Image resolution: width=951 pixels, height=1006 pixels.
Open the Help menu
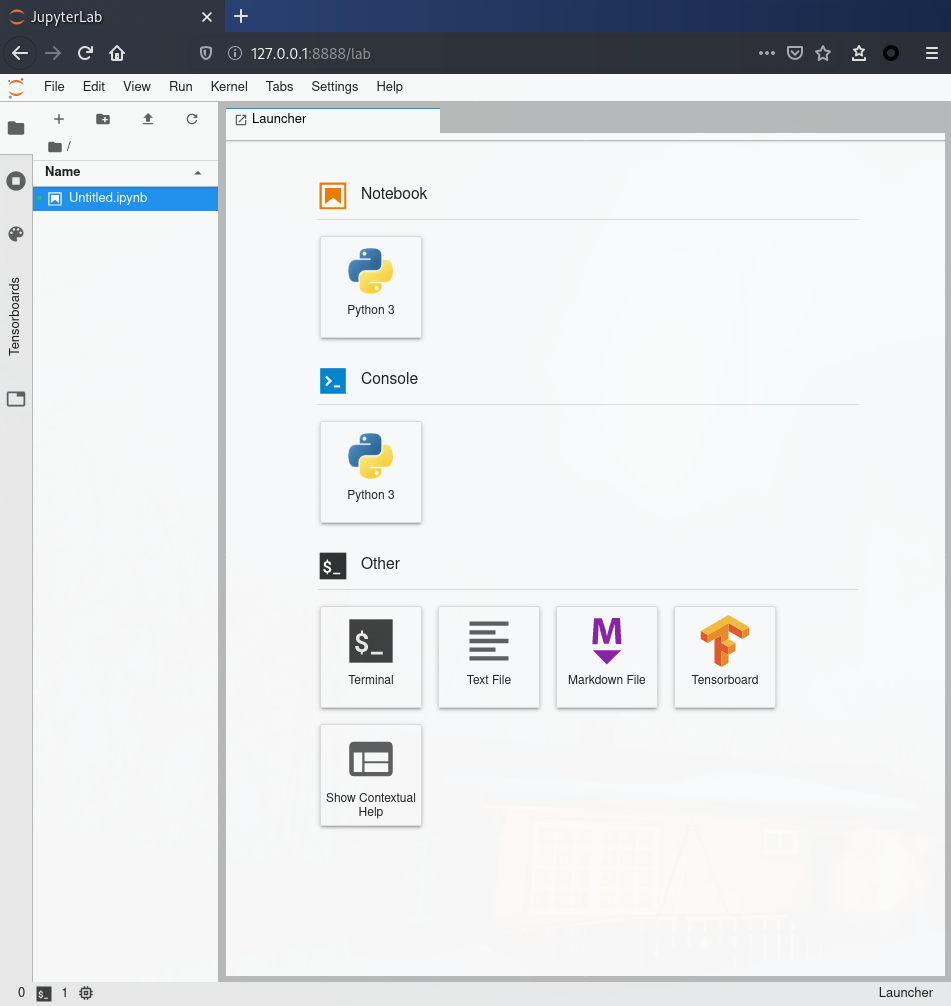pos(390,87)
